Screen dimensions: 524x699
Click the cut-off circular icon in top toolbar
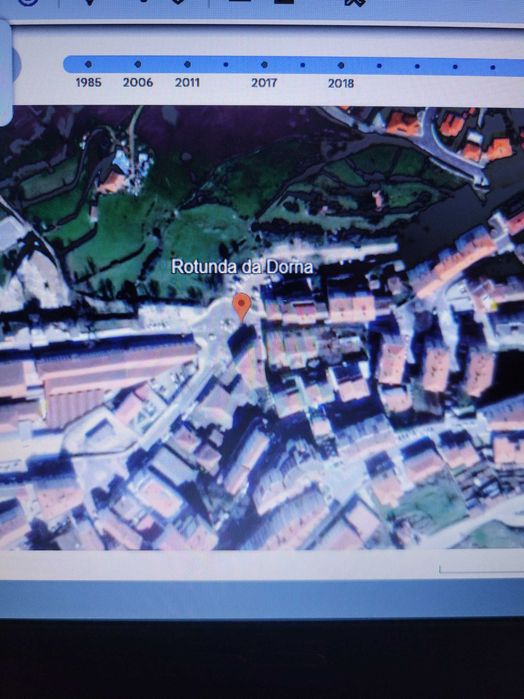tap(29, 2)
